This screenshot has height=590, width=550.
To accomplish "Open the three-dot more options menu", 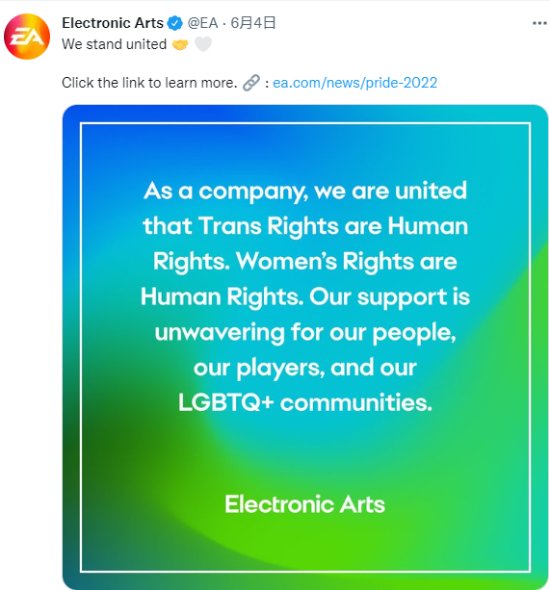I will pyautogui.click(x=539, y=23).
